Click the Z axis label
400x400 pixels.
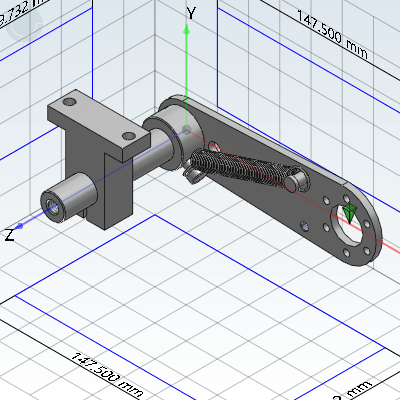click(x=10, y=235)
